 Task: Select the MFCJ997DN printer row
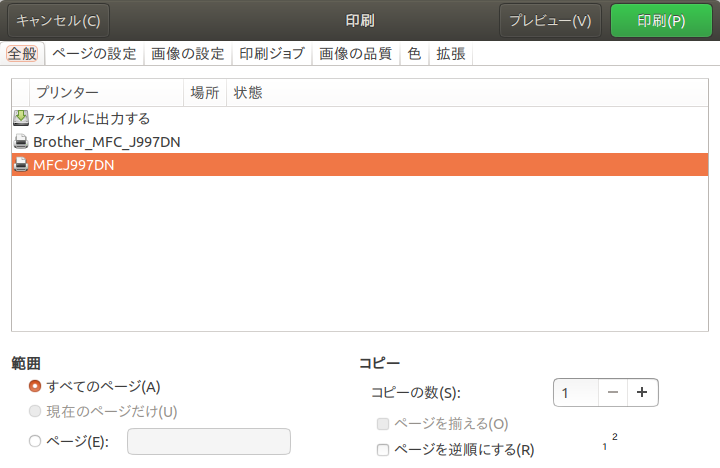pyautogui.click(x=360, y=164)
